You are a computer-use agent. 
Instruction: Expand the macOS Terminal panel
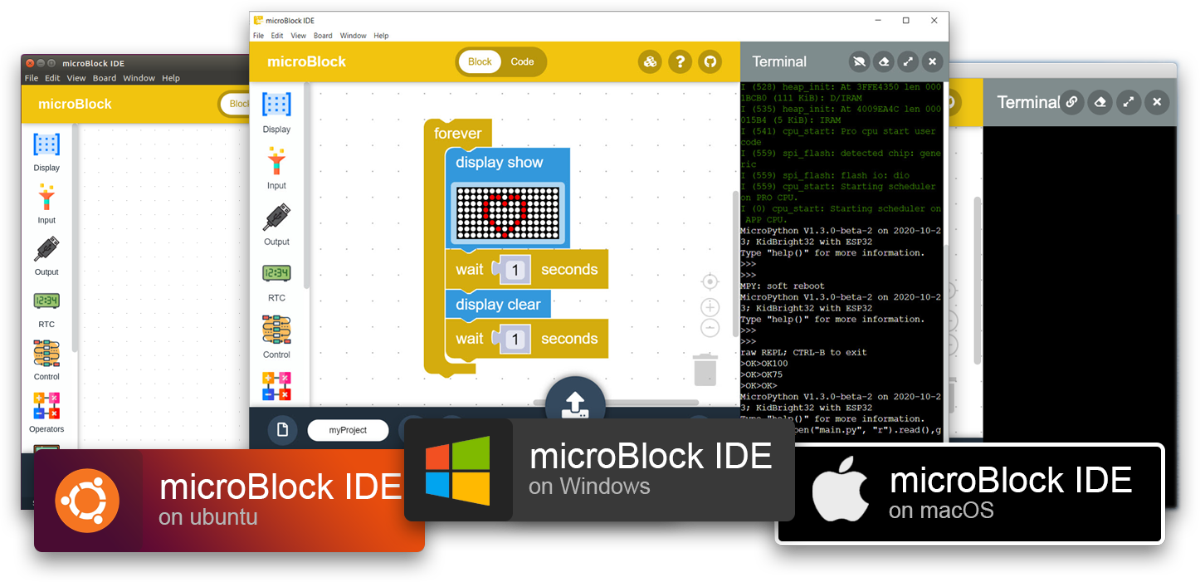(1129, 101)
